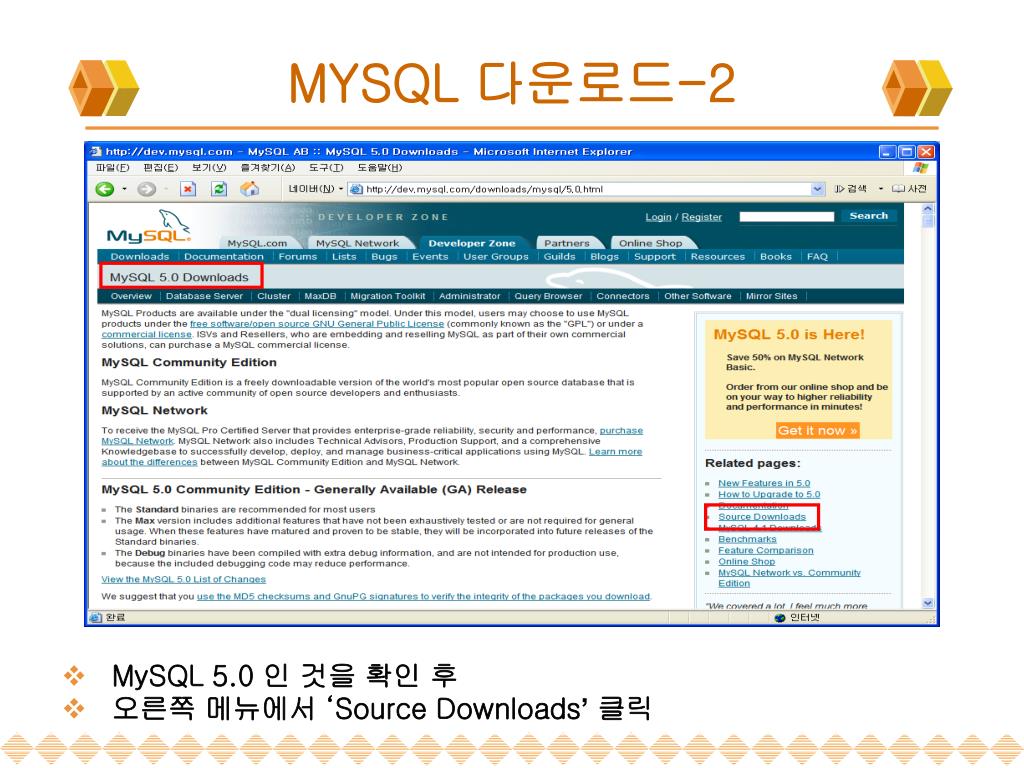Open the Benchmarks related page link

(x=747, y=539)
